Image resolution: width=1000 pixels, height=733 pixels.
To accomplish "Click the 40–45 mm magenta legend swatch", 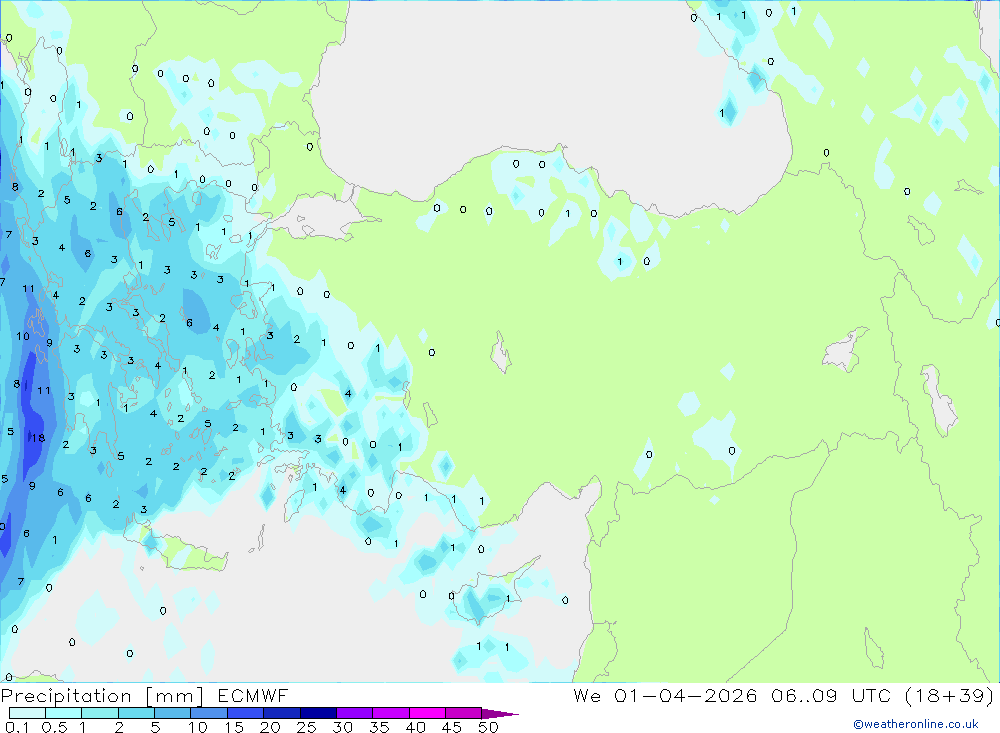I will [427, 713].
